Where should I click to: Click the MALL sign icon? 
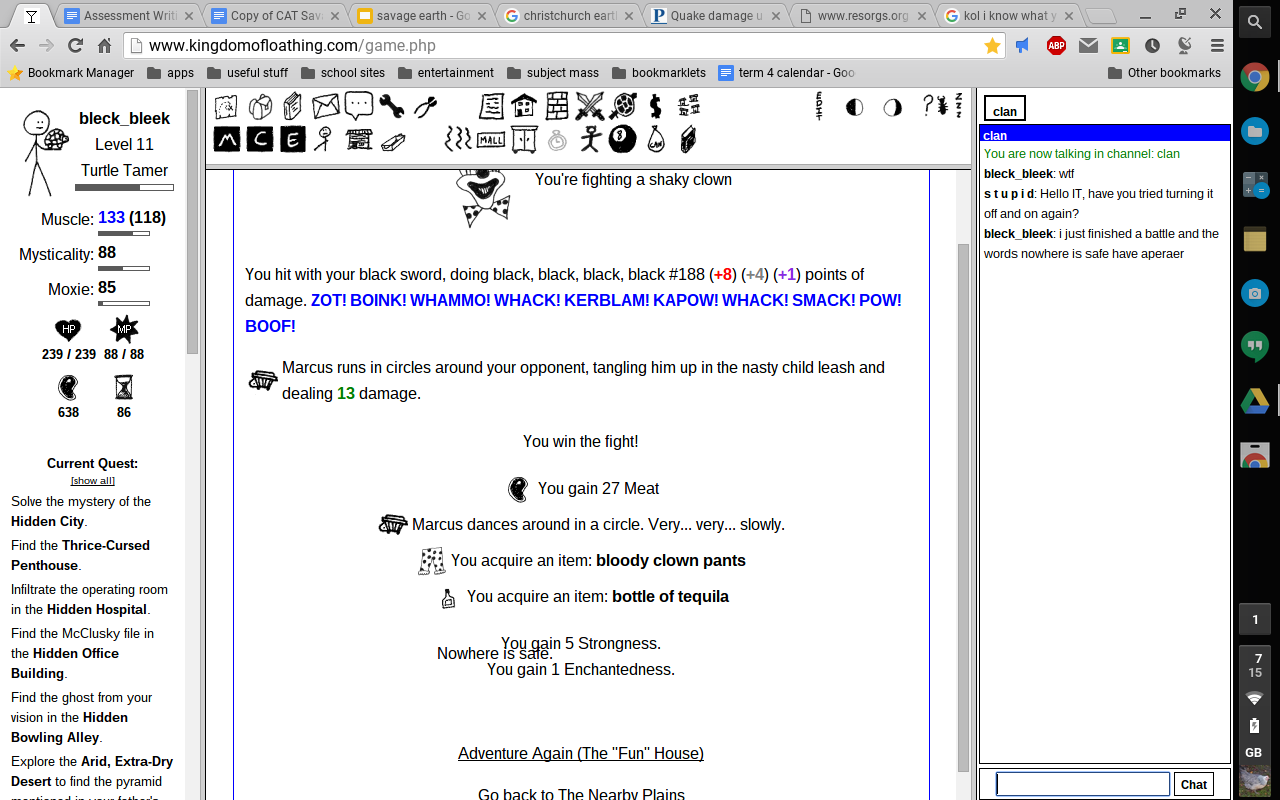tap(491, 139)
